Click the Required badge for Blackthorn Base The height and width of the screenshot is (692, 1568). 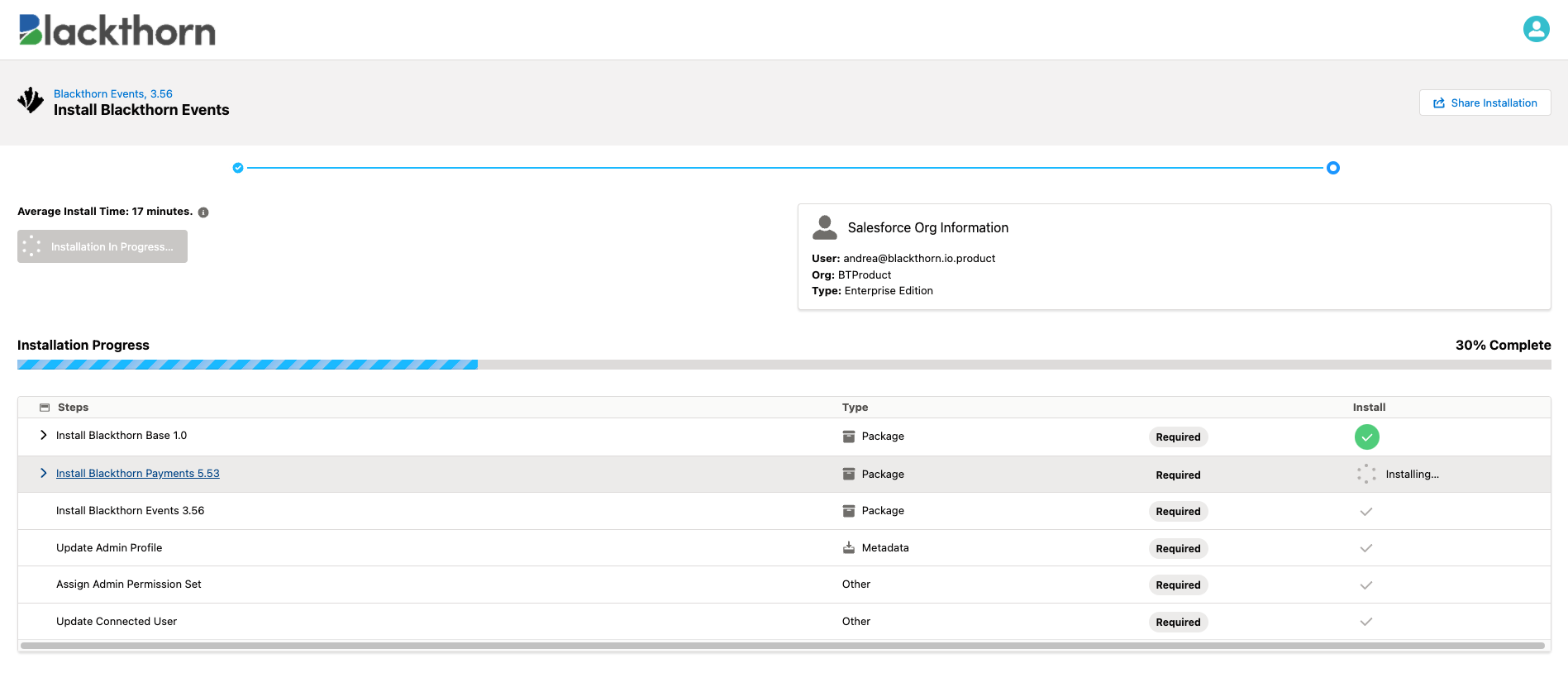coord(1178,437)
